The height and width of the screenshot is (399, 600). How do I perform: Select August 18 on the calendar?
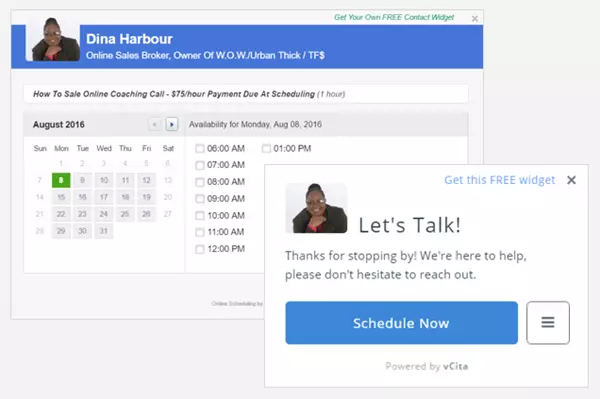(x=125, y=197)
